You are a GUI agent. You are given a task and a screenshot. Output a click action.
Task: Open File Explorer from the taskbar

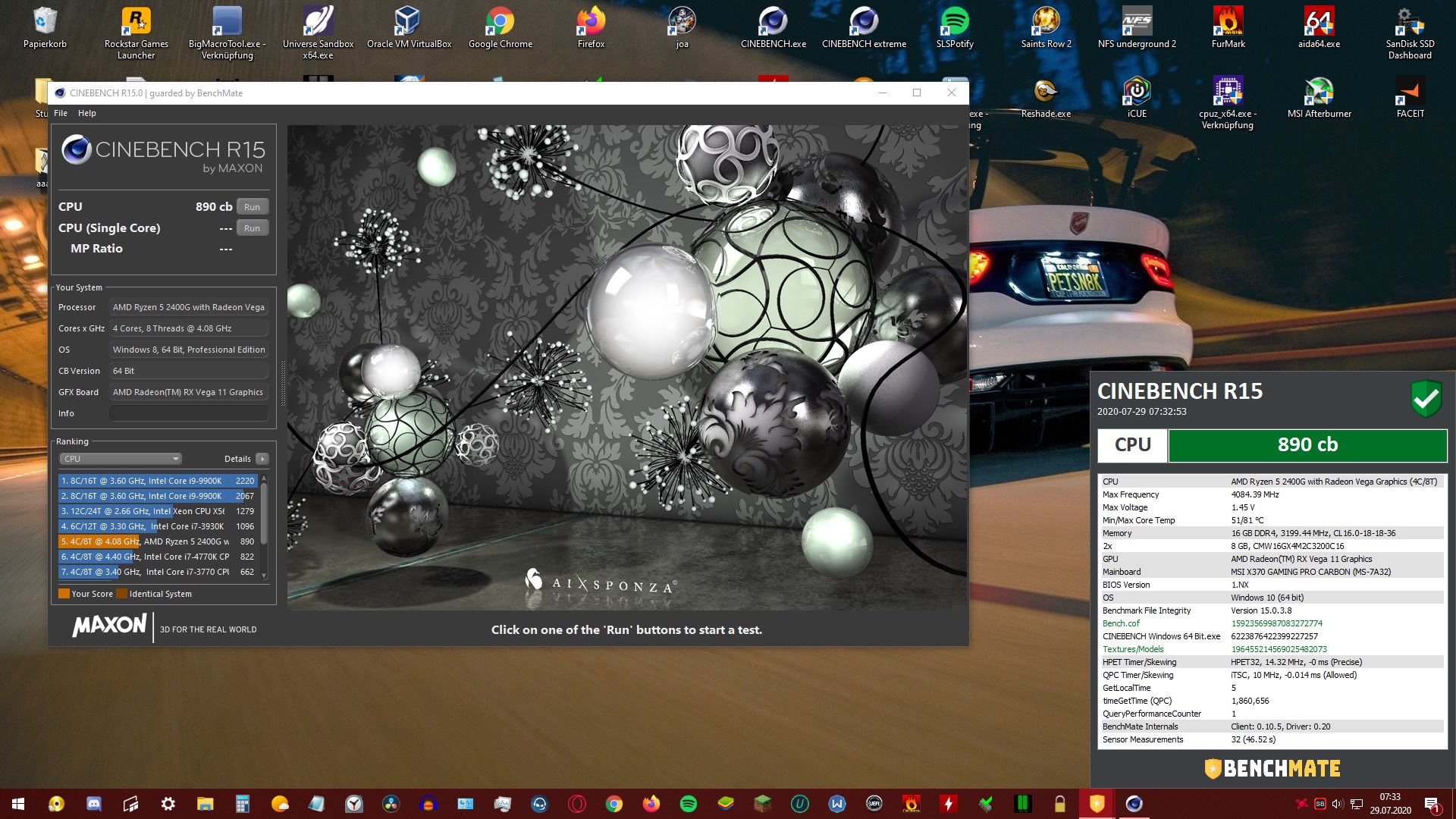click(206, 804)
